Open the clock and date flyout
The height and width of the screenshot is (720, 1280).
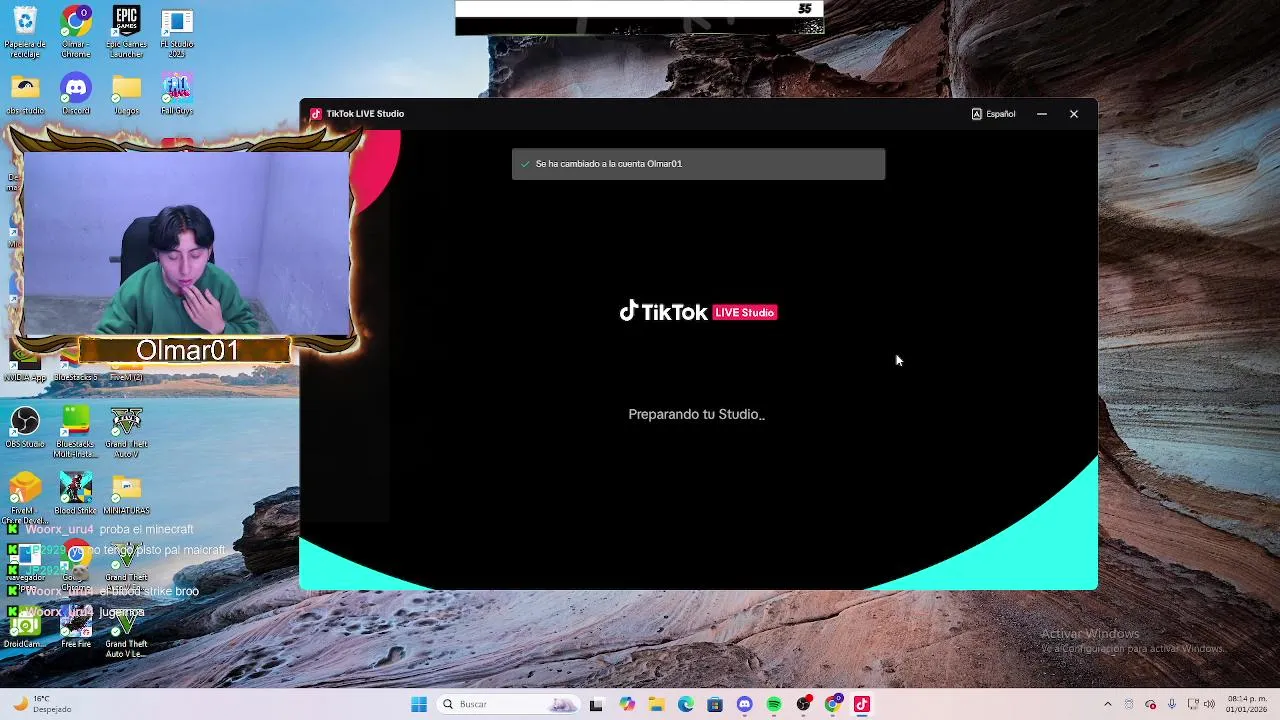pos(1245,704)
